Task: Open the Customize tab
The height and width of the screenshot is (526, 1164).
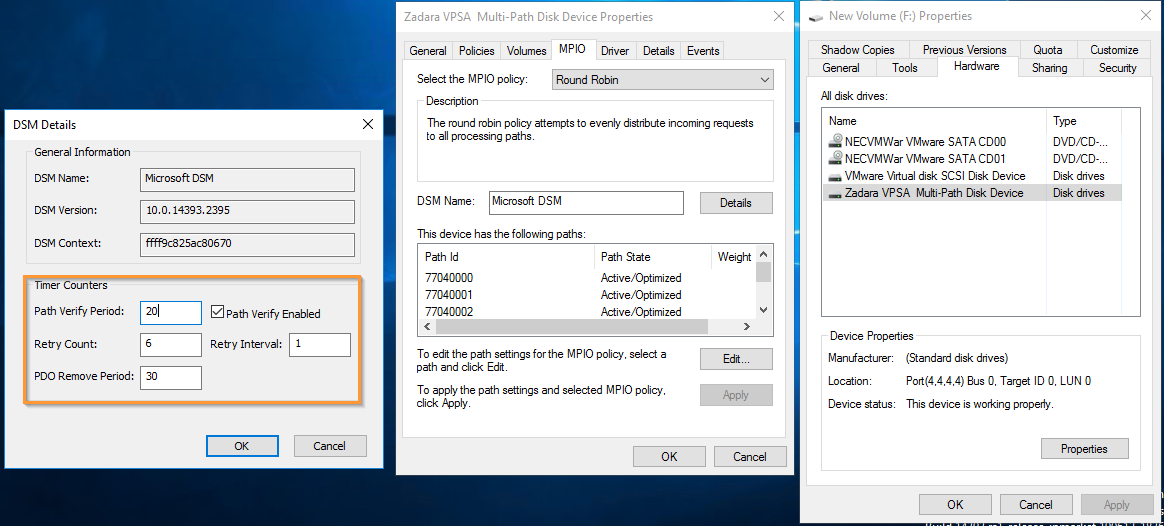Action: [x=1114, y=50]
